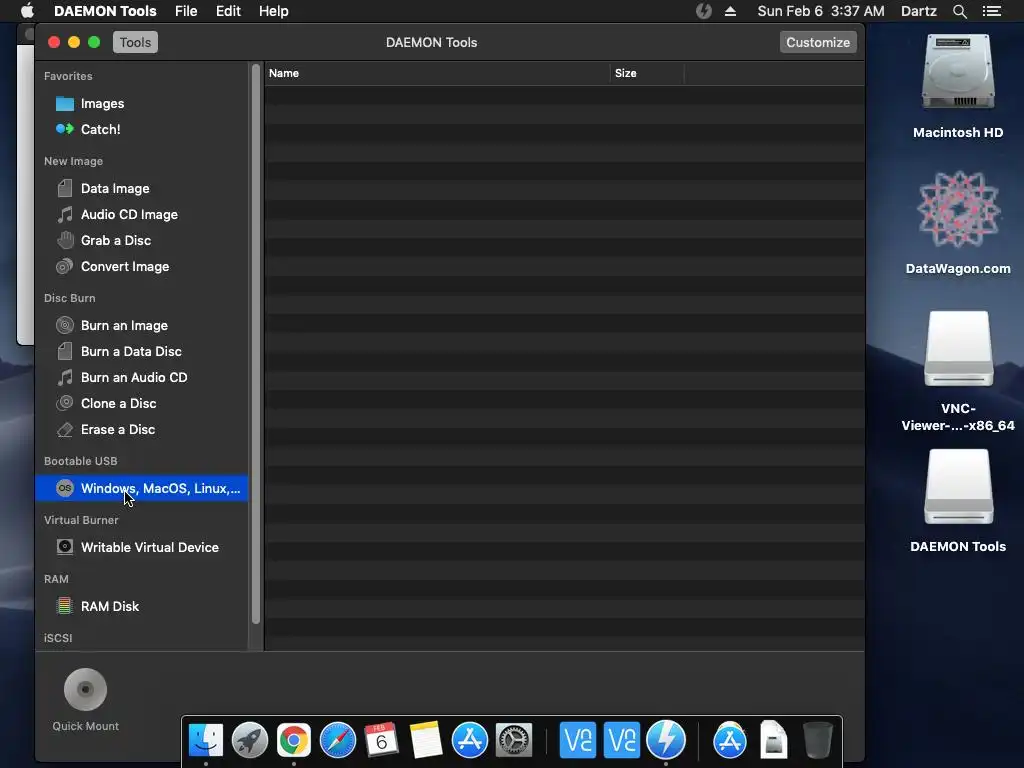This screenshot has width=1024, height=768.
Task: Click the Tools toolbar button
Action: click(x=135, y=42)
